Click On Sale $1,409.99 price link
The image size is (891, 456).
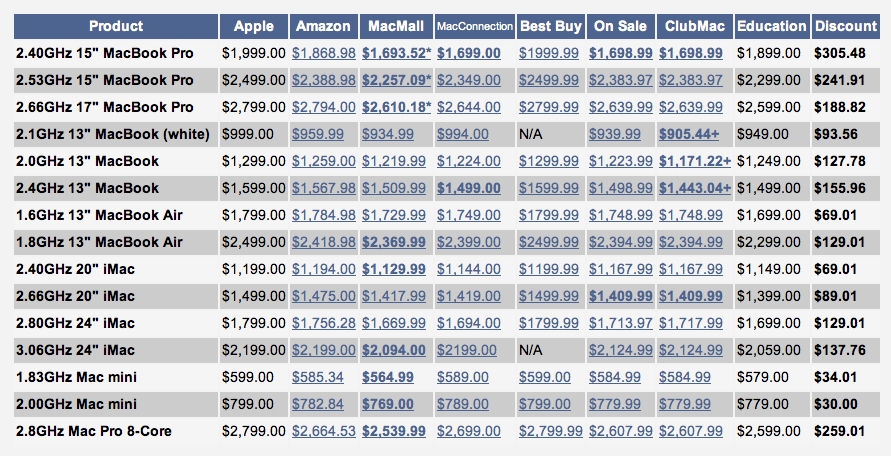coord(621,296)
